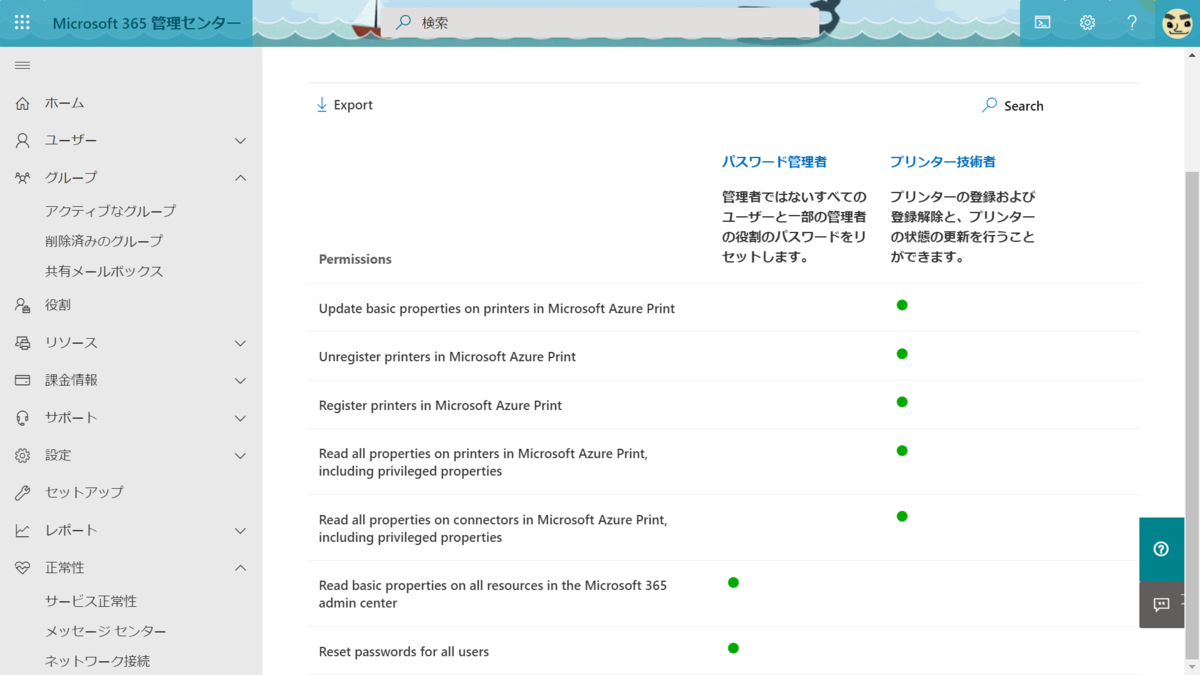Collapse the navigation hamburger menu
This screenshot has height=675, width=1200.
pos(22,65)
